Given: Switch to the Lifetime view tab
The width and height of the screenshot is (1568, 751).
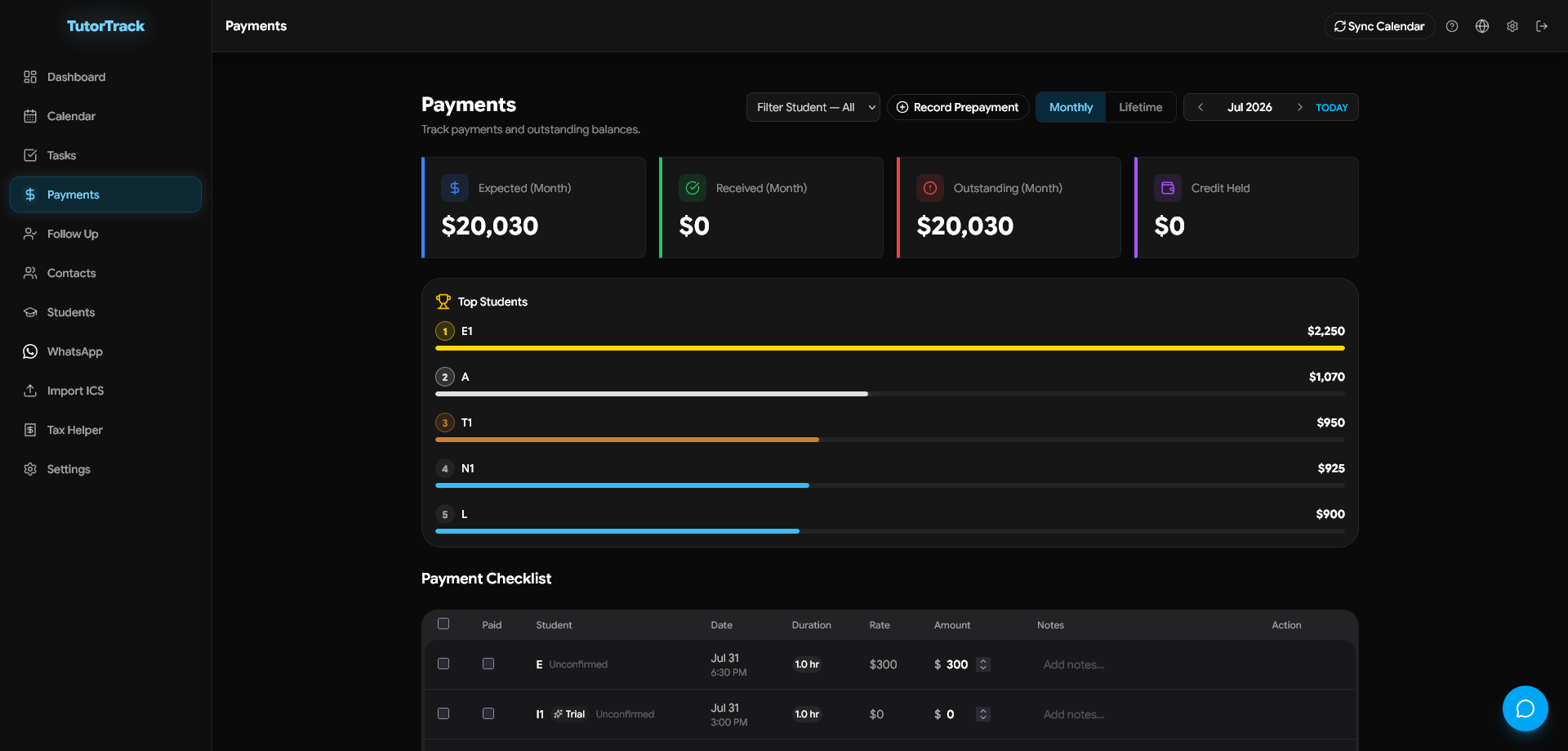Looking at the screenshot, I should [1140, 107].
